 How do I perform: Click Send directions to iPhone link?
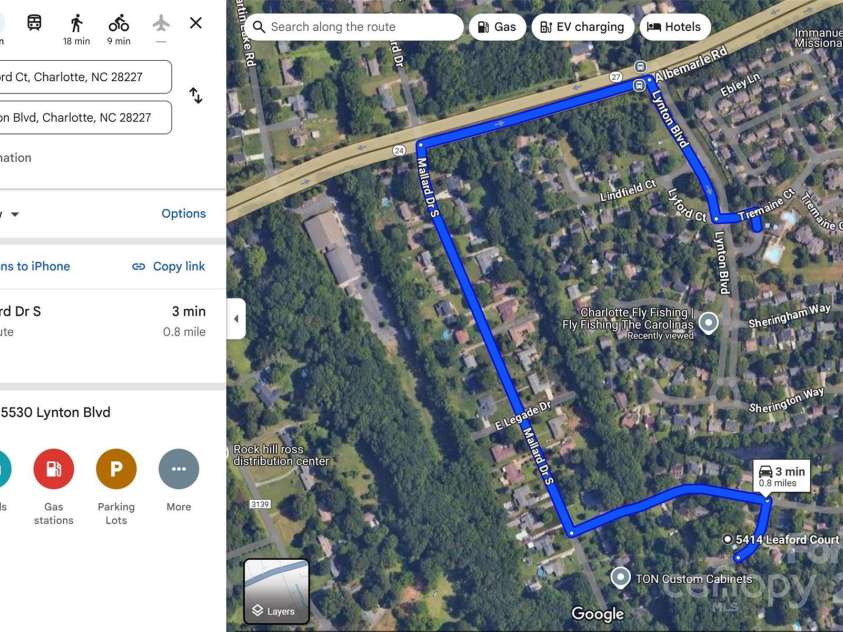click(x=35, y=266)
